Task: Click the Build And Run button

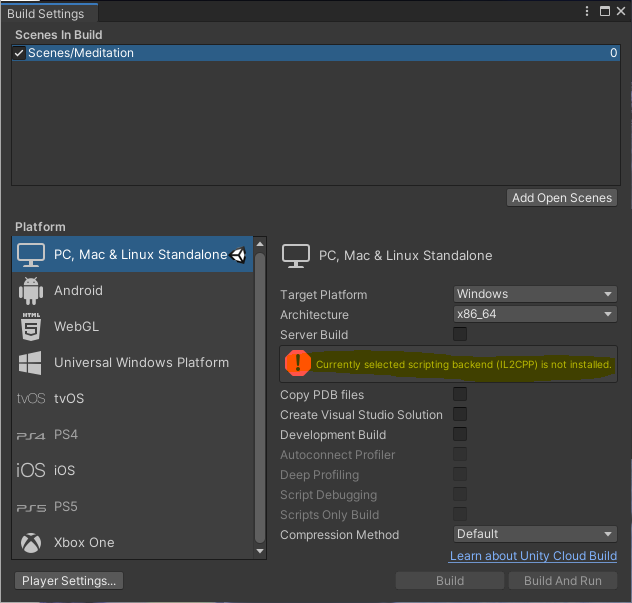Action: click(563, 581)
